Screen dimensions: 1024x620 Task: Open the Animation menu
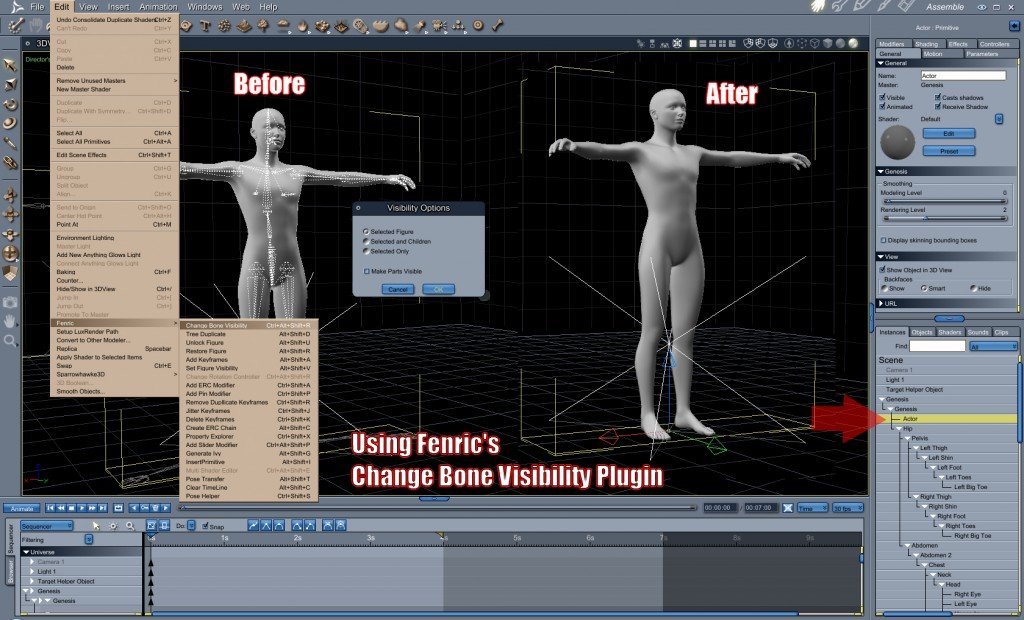(158, 7)
